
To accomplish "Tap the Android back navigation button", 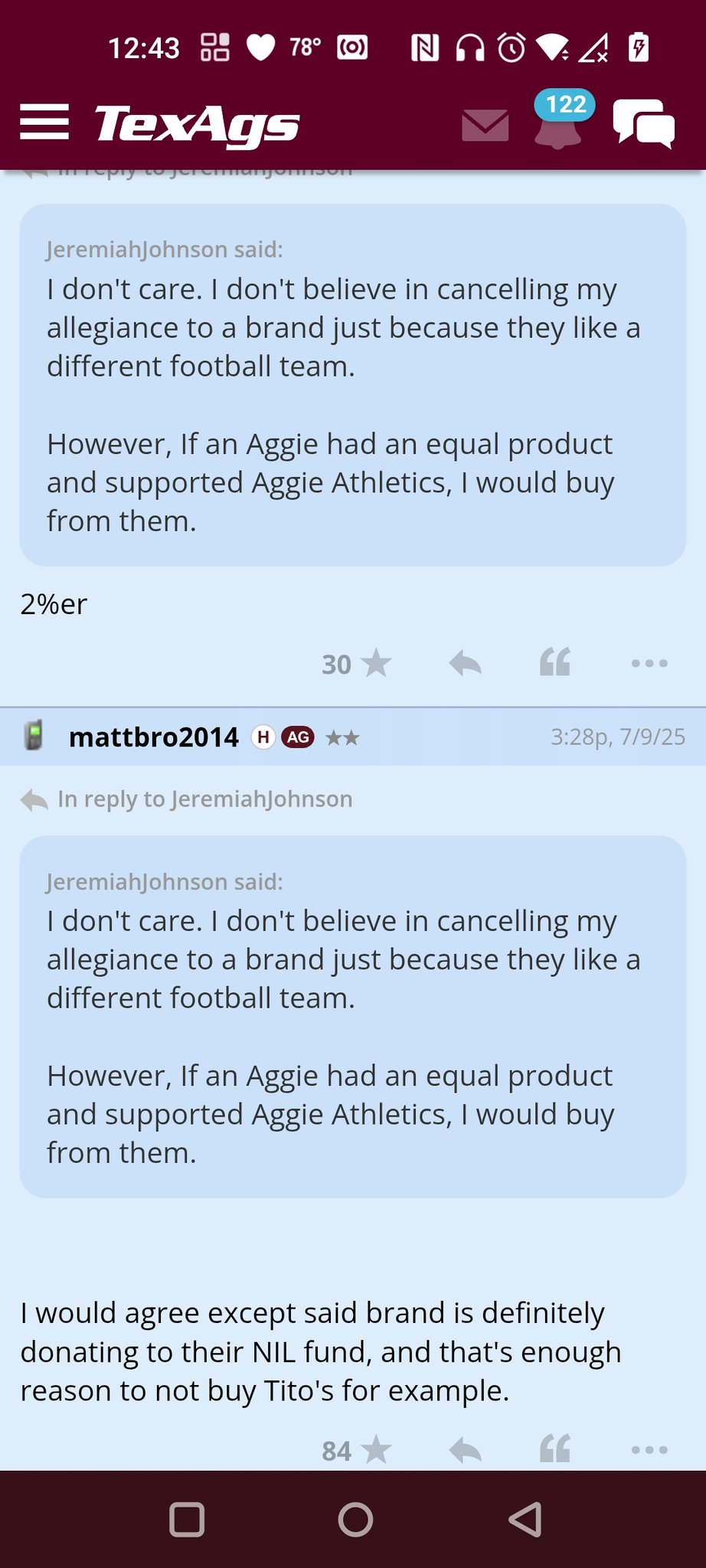I will point(525,1520).
